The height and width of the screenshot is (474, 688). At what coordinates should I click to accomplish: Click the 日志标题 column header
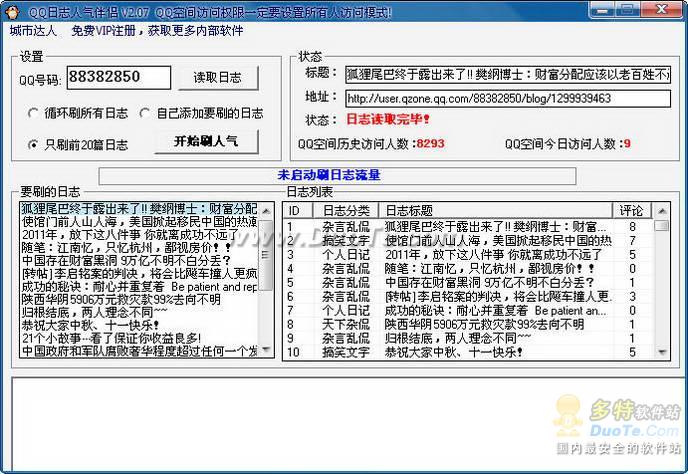point(495,211)
